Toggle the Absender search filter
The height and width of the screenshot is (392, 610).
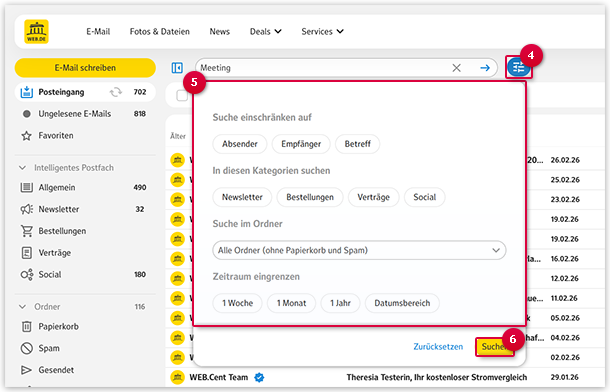(x=240, y=144)
